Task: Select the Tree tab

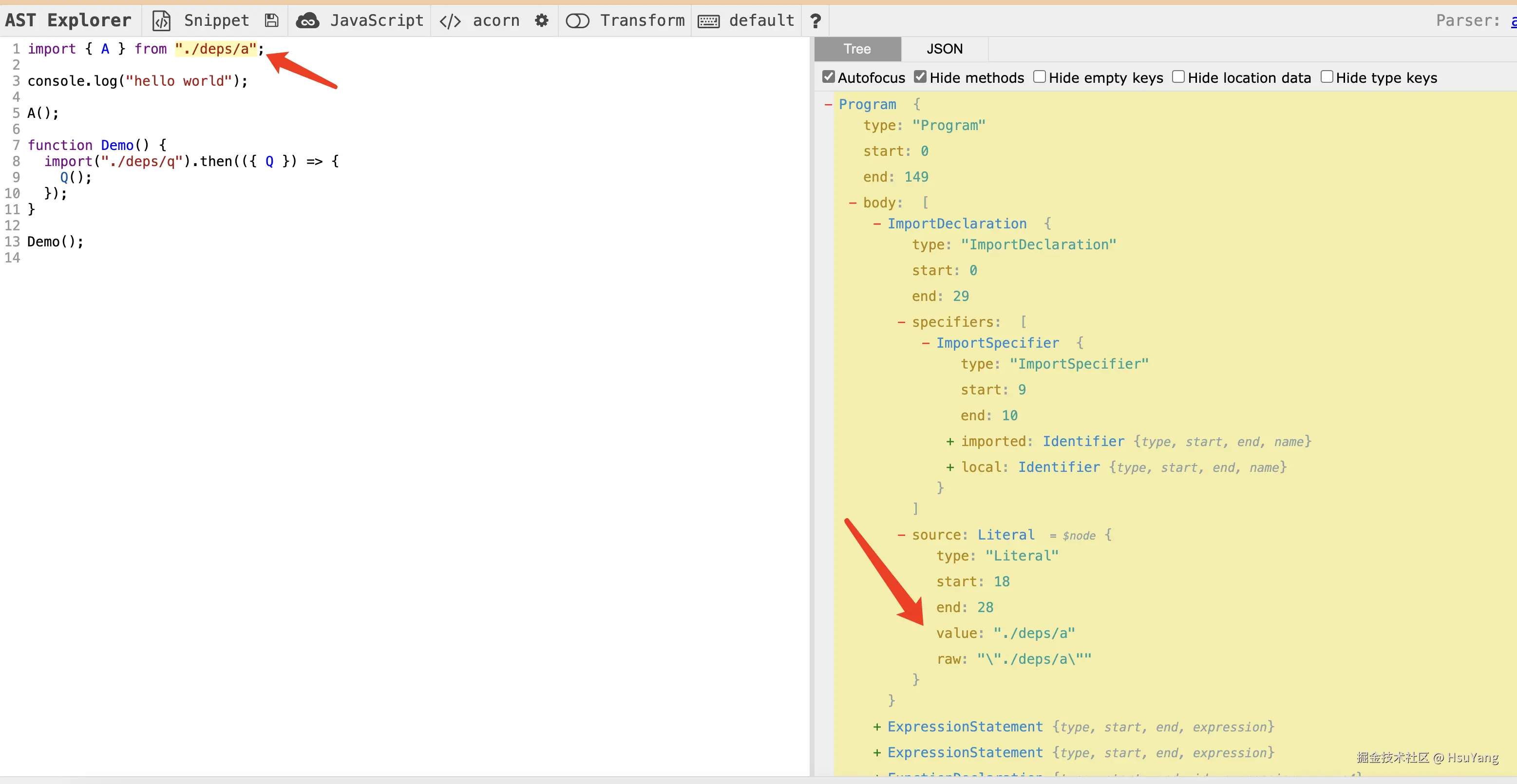Action: (x=857, y=49)
